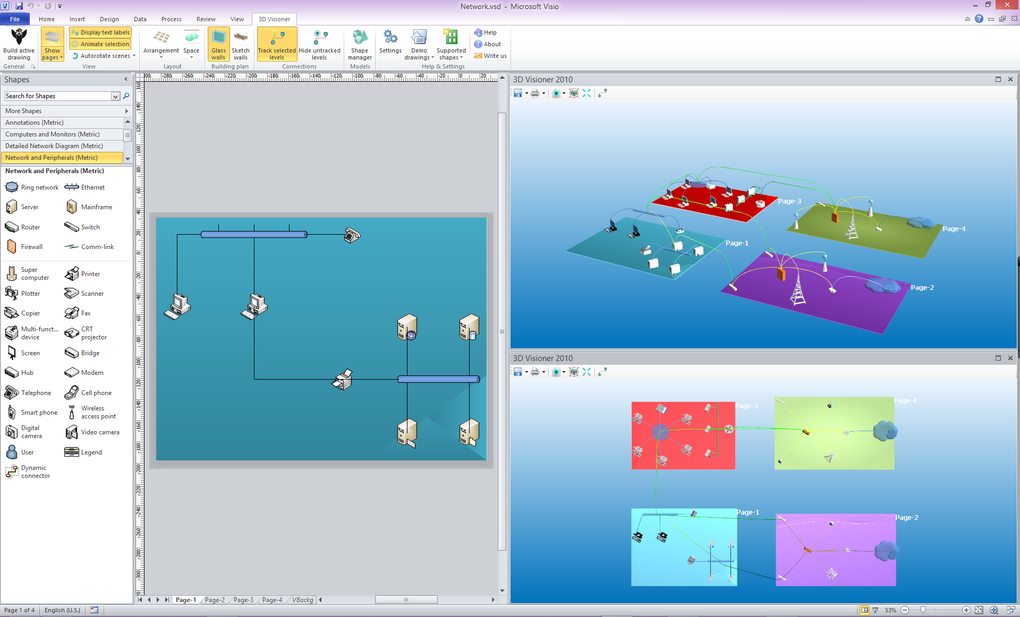Pick the Cell phone shape
Image resolution: width=1020 pixels, height=617 pixels.
(88, 393)
